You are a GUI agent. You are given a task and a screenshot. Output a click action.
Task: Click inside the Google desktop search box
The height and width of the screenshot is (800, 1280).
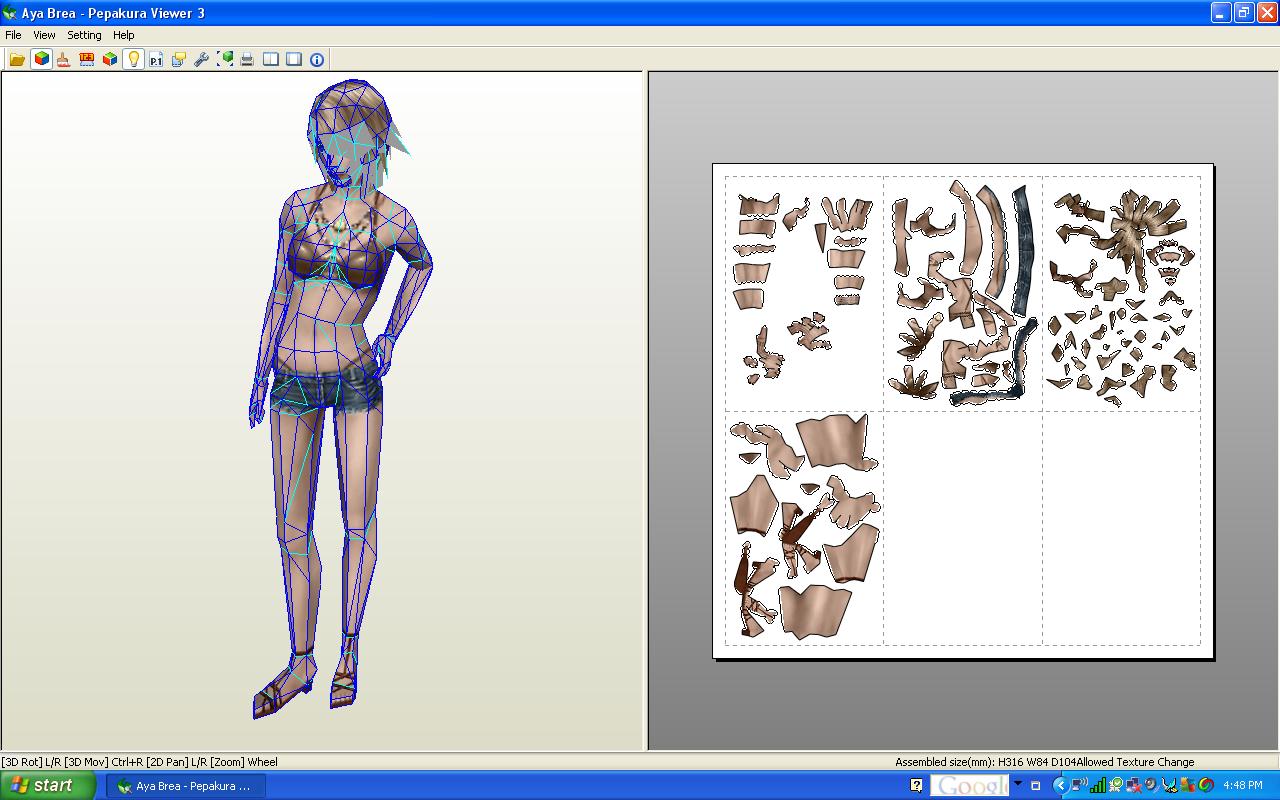[x=969, y=785]
